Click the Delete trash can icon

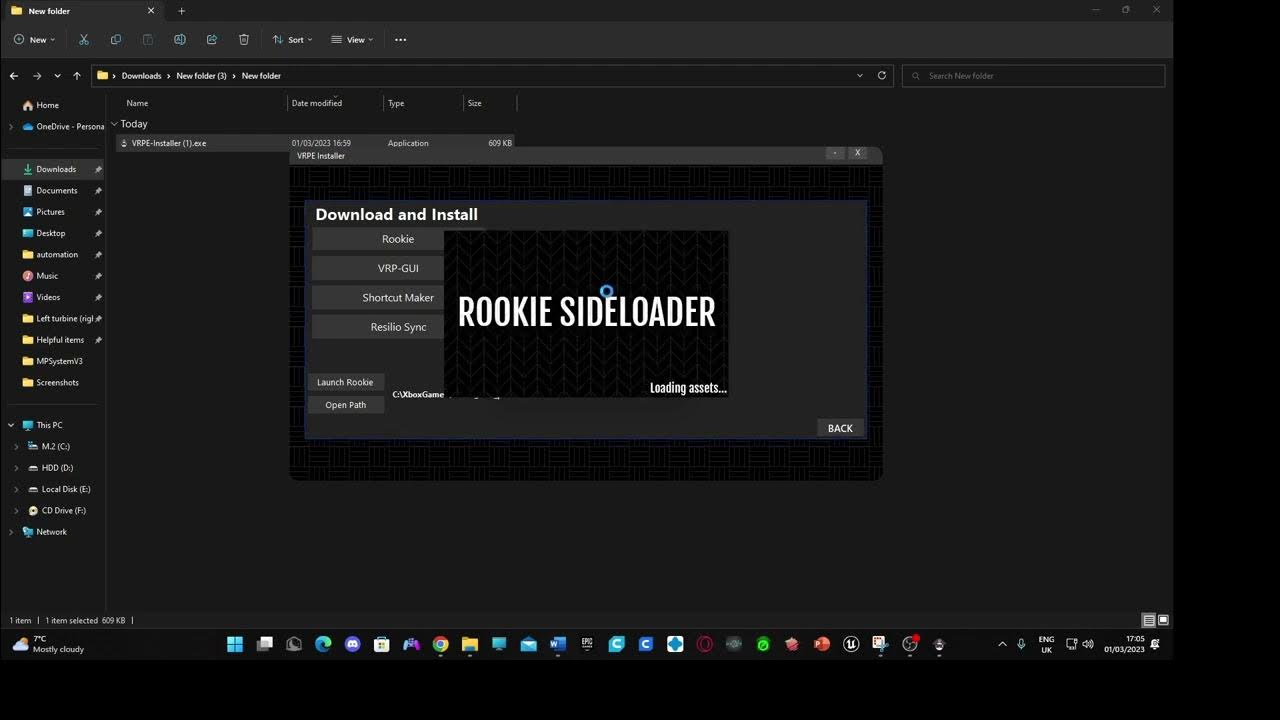(x=244, y=40)
